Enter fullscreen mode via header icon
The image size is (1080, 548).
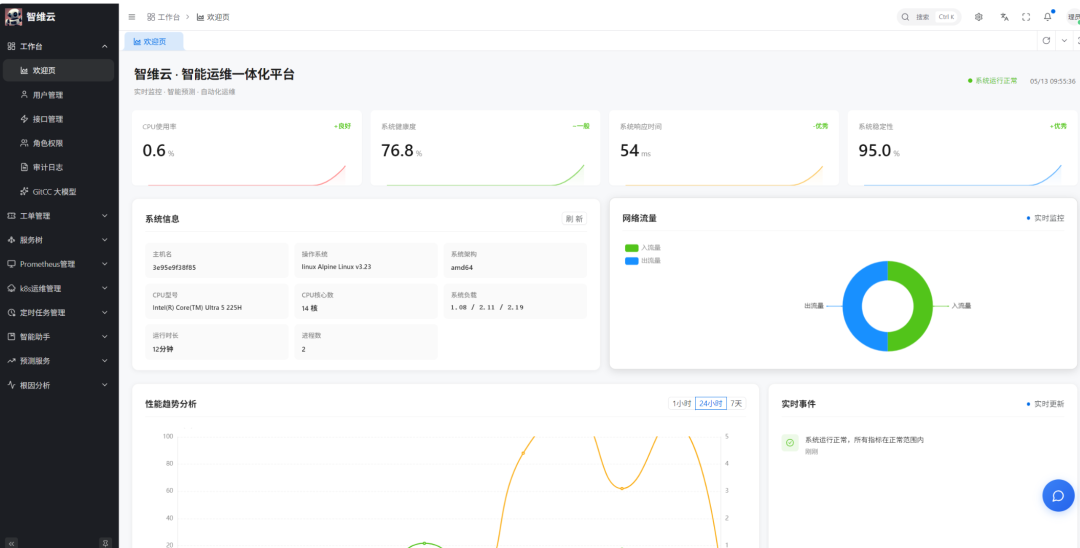tap(1026, 17)
